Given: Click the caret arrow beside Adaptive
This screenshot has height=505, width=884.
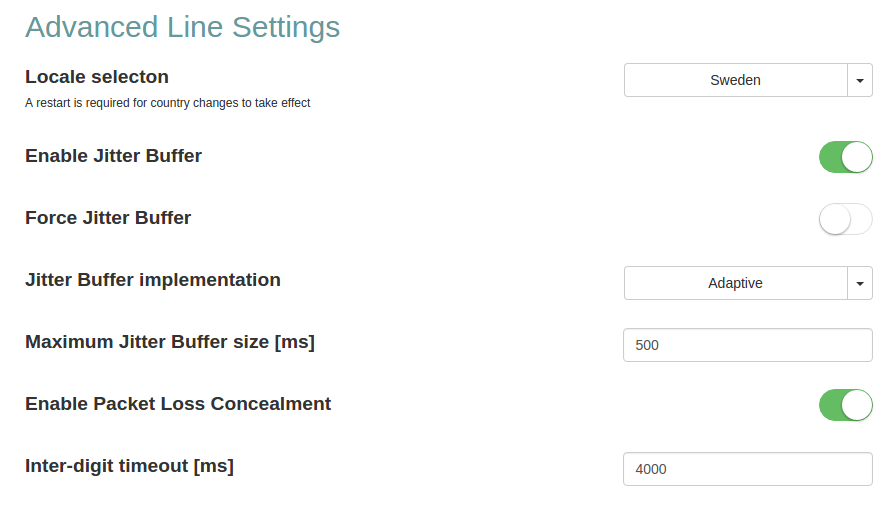Looking at the screenshot, I should [860, 283].
